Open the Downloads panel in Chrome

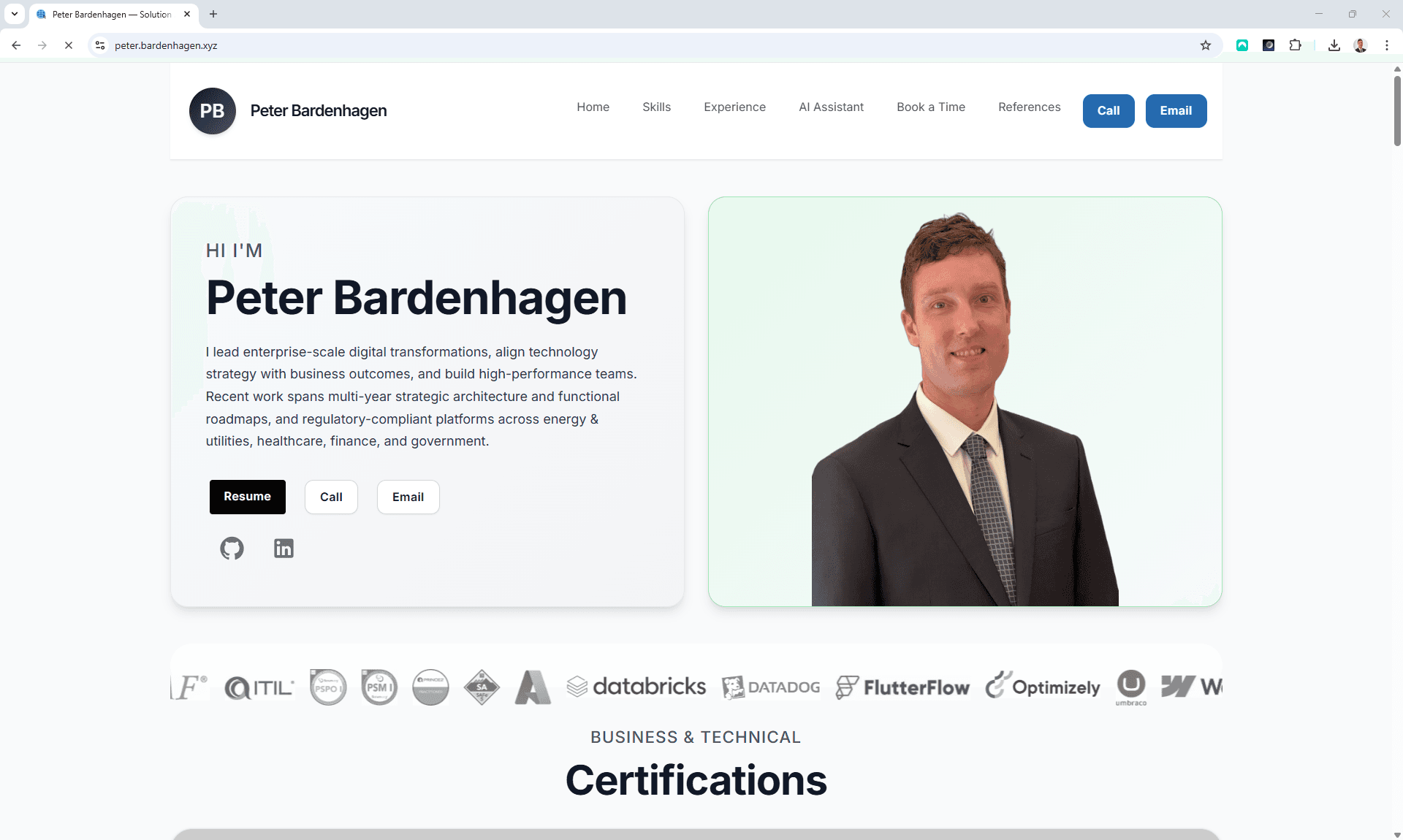[1334, 45]
